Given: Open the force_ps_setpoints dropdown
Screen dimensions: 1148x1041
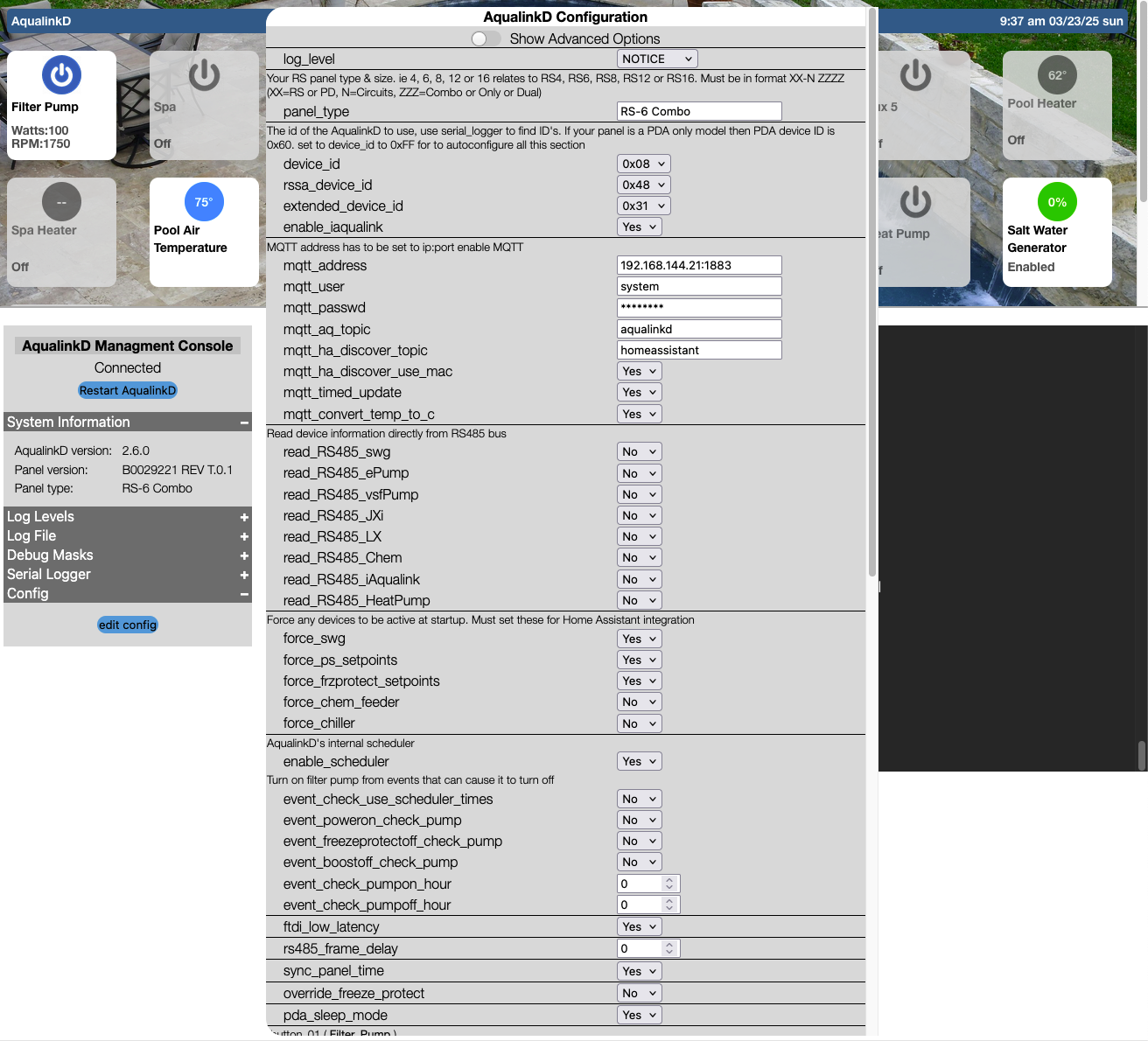Looking at the screenshot, I should tap(639, 660).
